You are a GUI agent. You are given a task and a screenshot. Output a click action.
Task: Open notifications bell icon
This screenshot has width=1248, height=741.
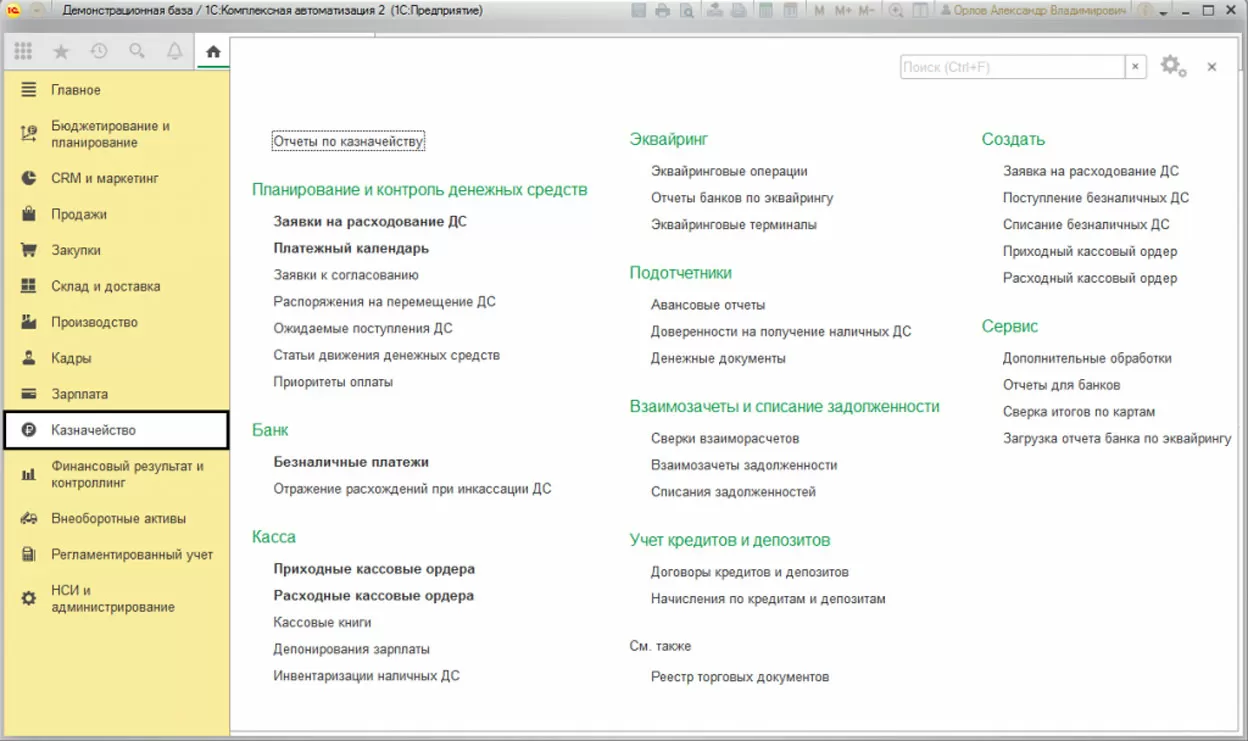click(x=175, y=51)
